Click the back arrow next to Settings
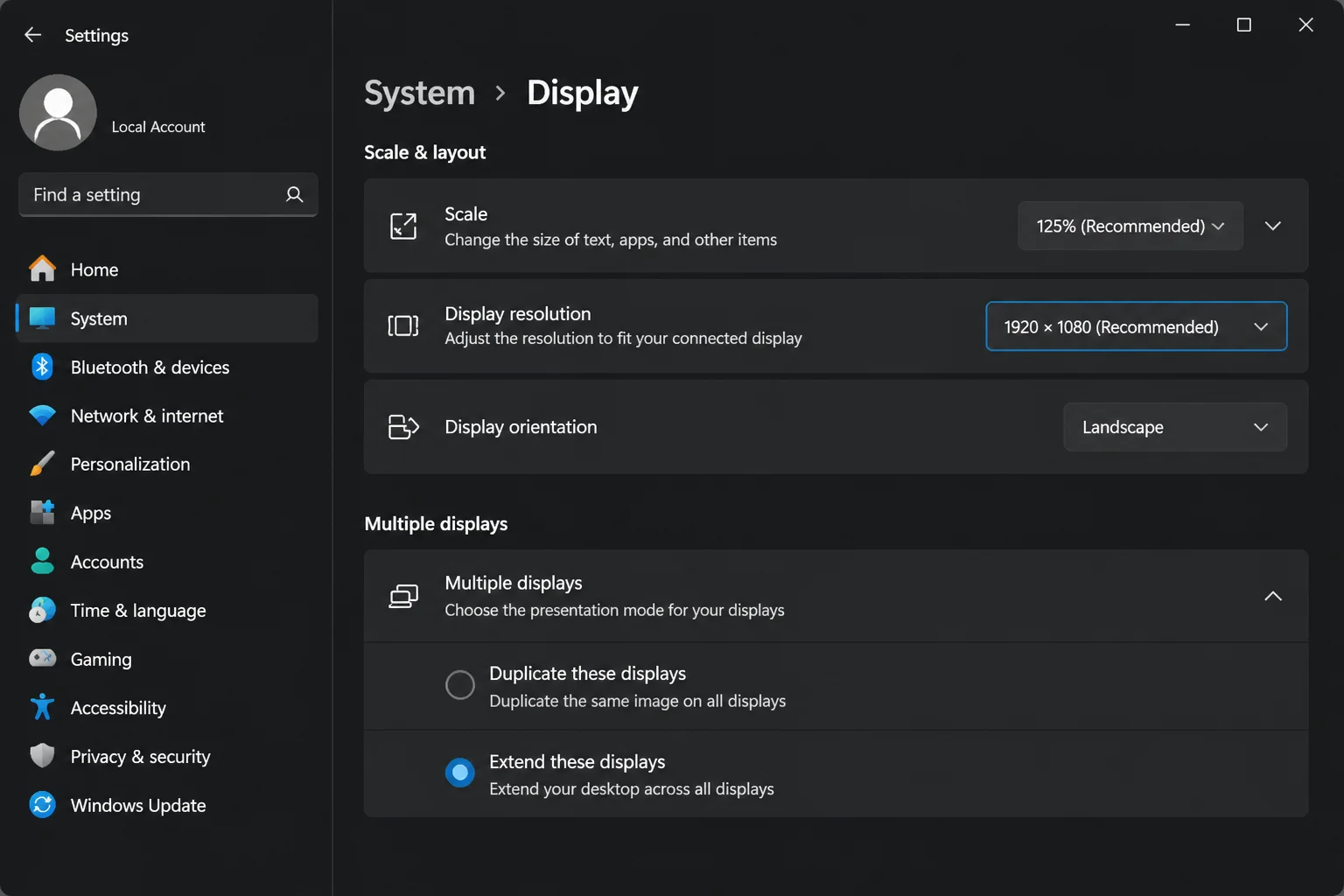1344x896 pixels. 33,35
